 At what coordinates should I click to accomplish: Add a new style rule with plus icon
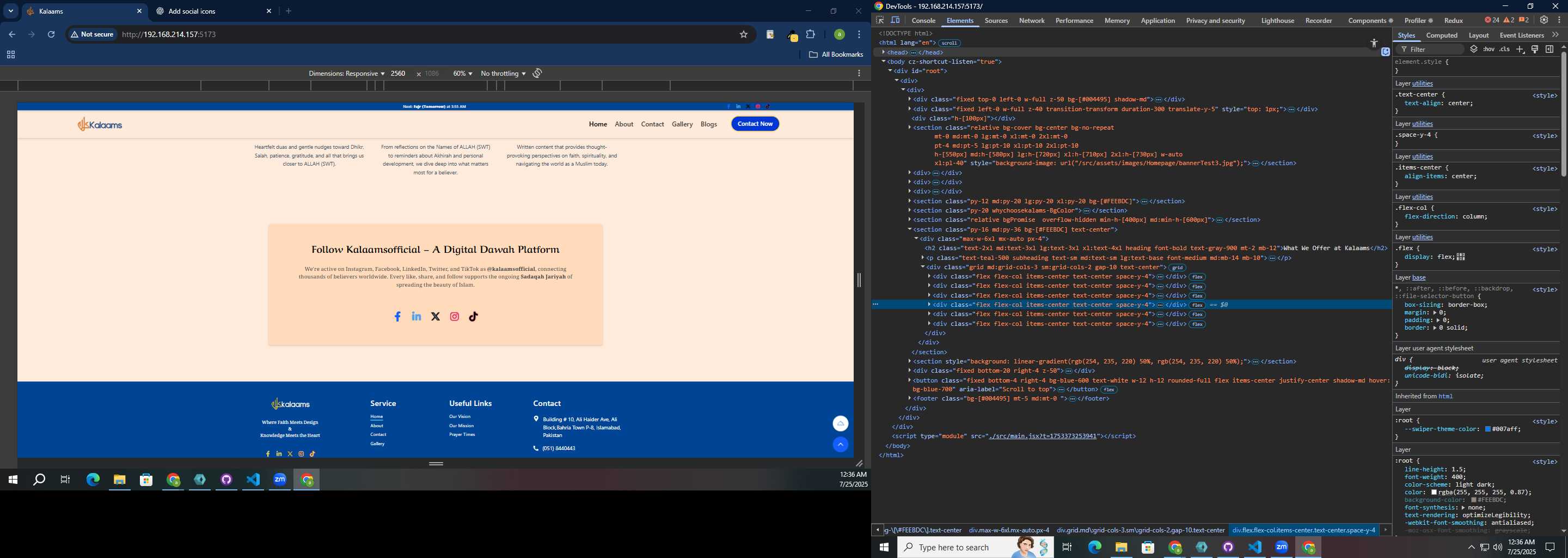coord(1520,50)
